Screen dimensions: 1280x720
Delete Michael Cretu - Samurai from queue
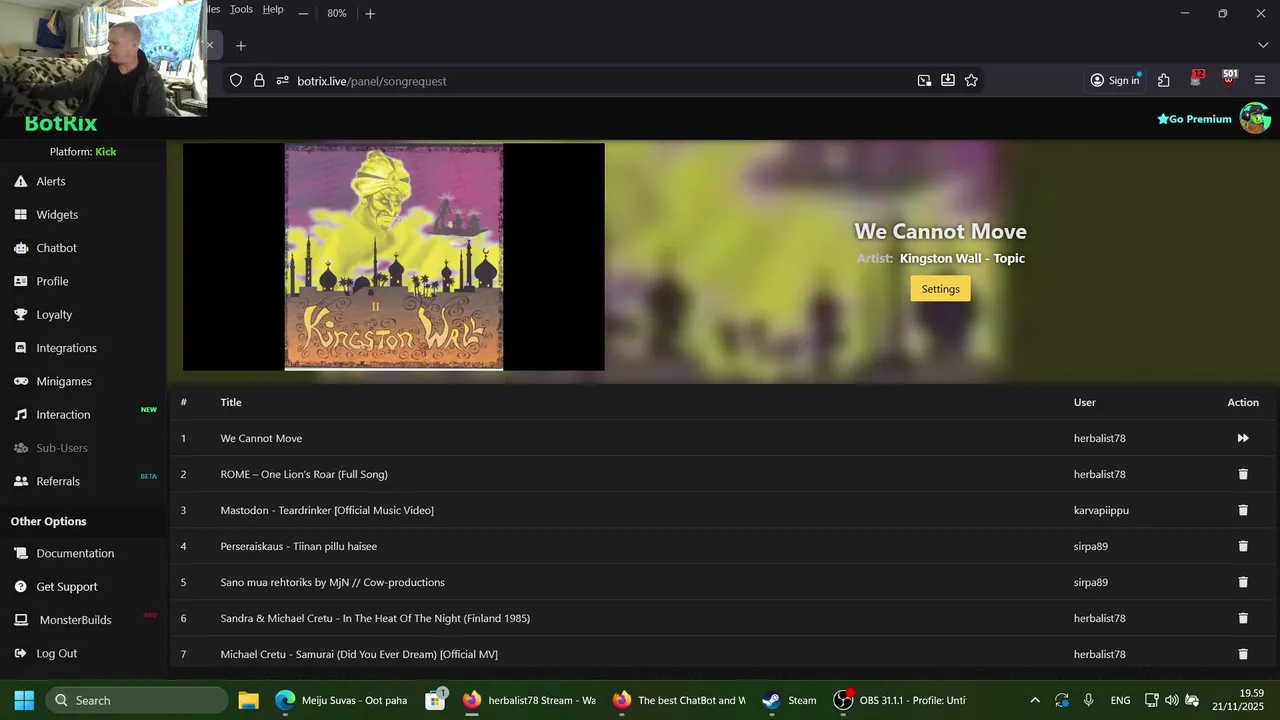click(x=1243, y=654)
